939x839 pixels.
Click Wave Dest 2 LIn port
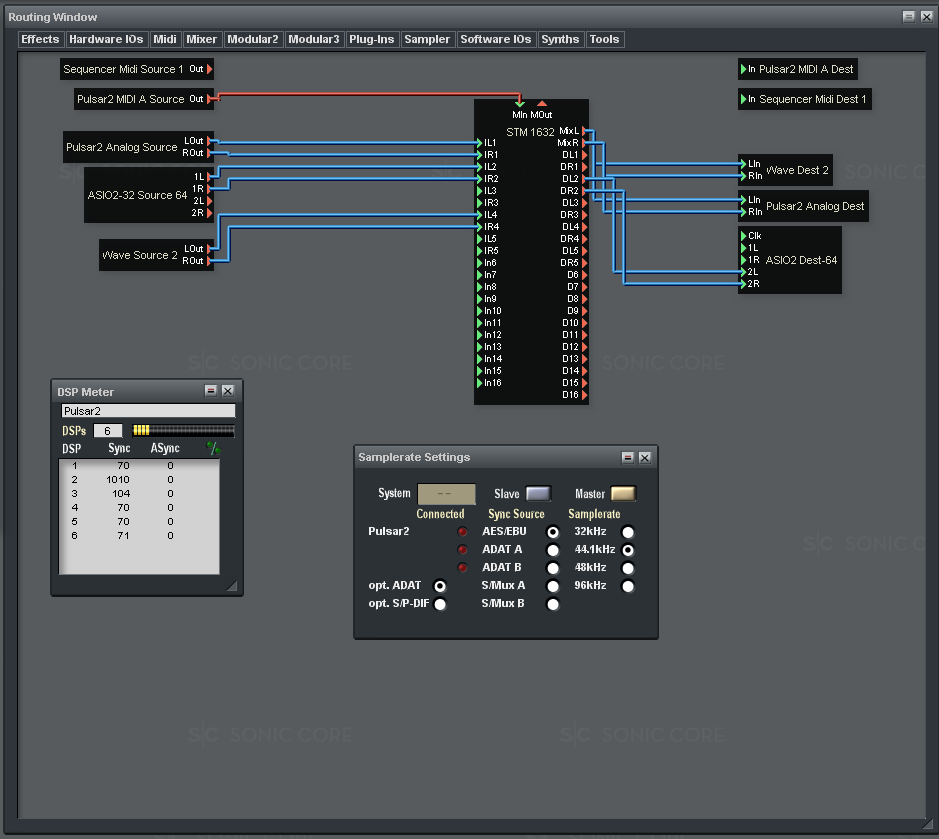click(744, 163)
